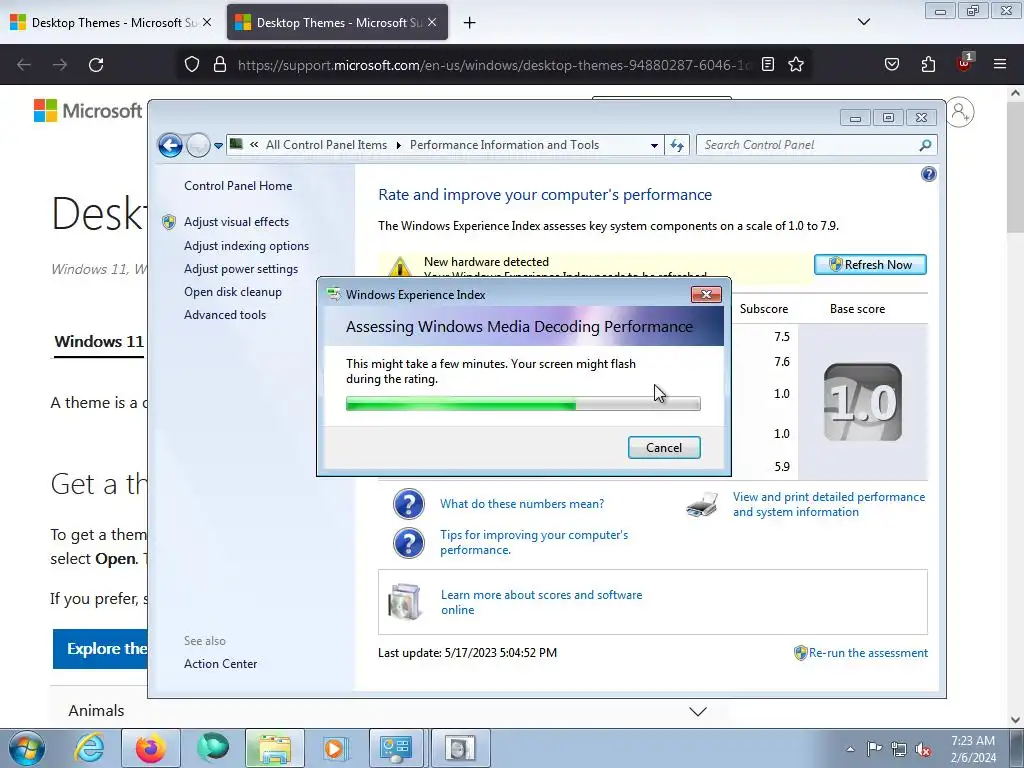Click Performance Information and Tools breadcrumb

point(504,145)
